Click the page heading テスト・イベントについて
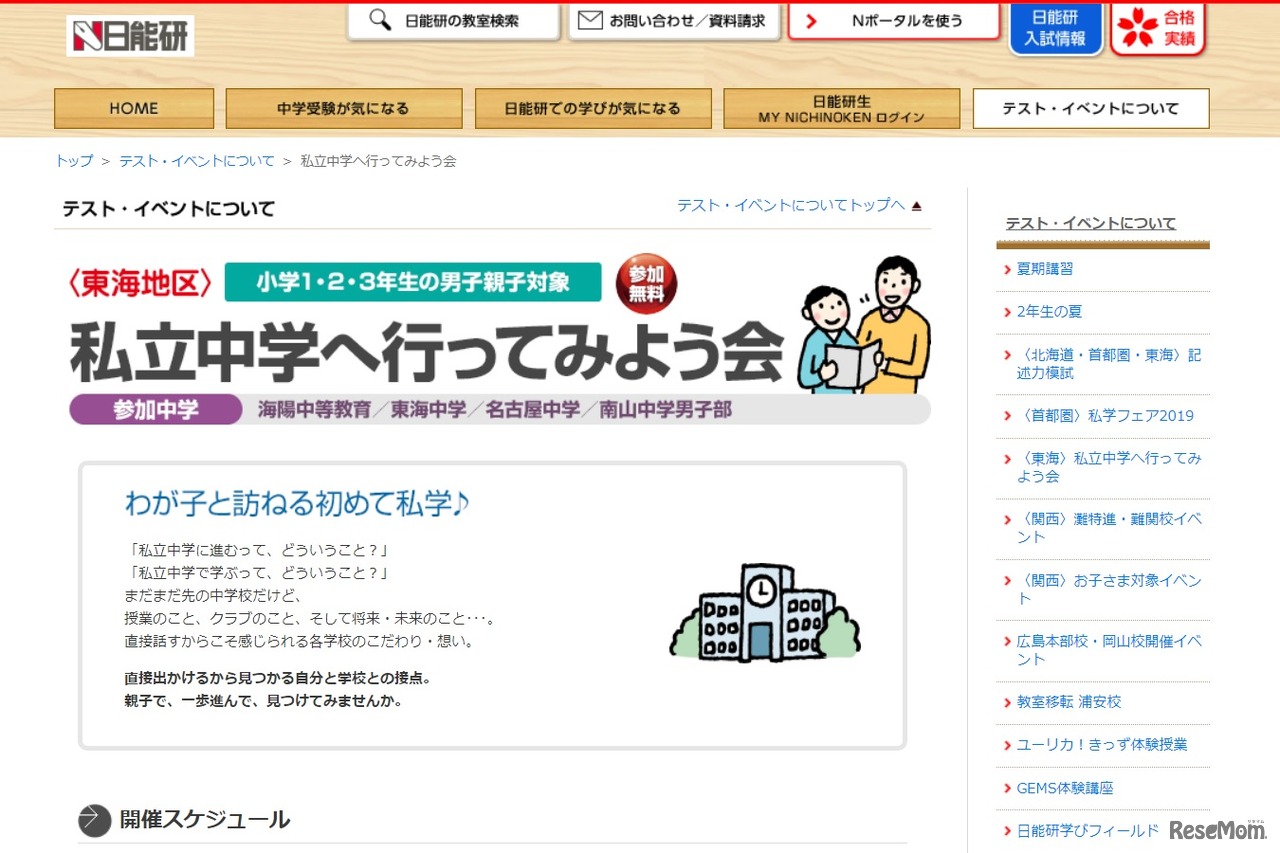 tap(168, 209)
